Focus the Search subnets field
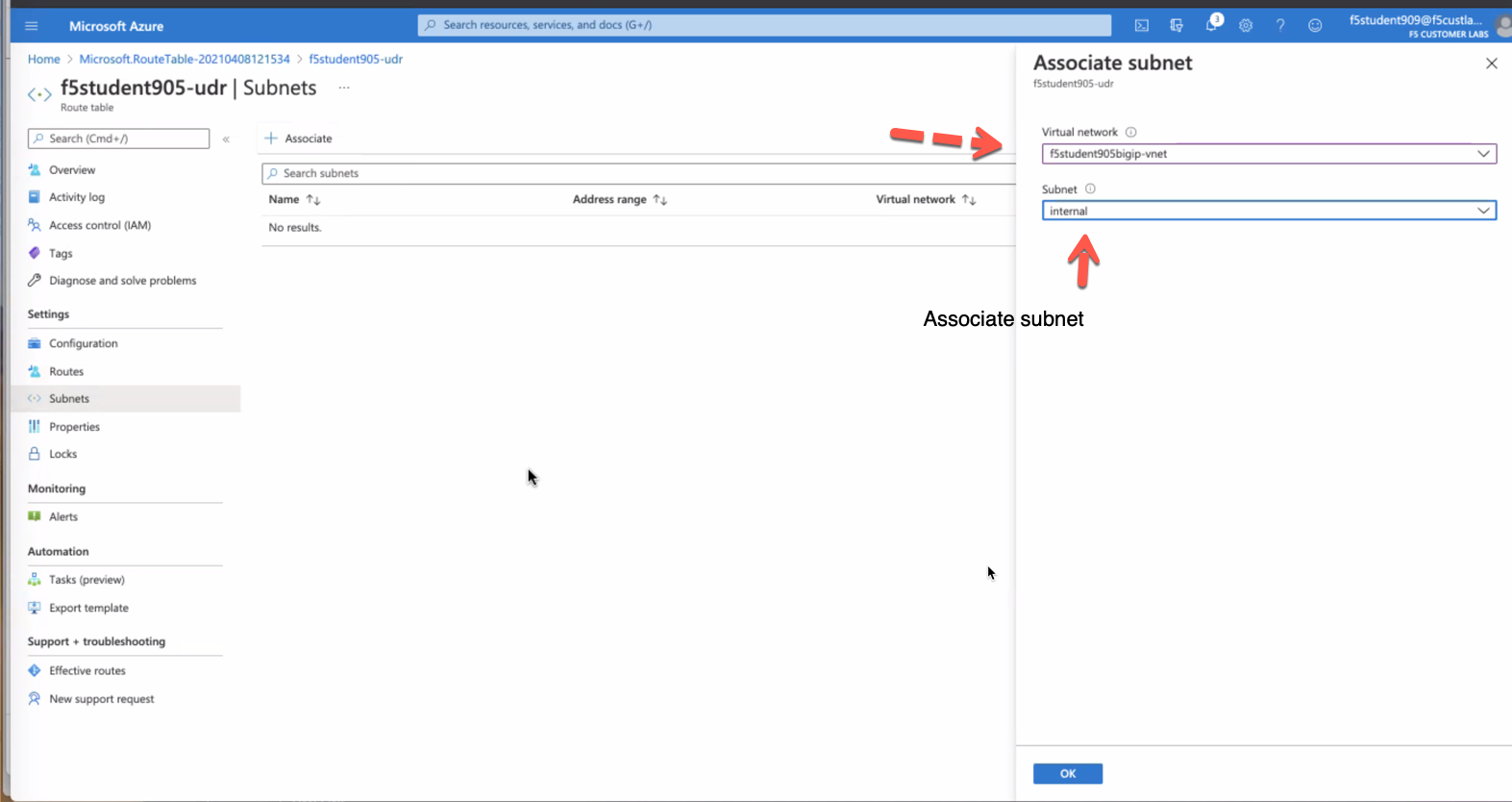The height and width of the screenshot is (802, 1512). point(638,173)
